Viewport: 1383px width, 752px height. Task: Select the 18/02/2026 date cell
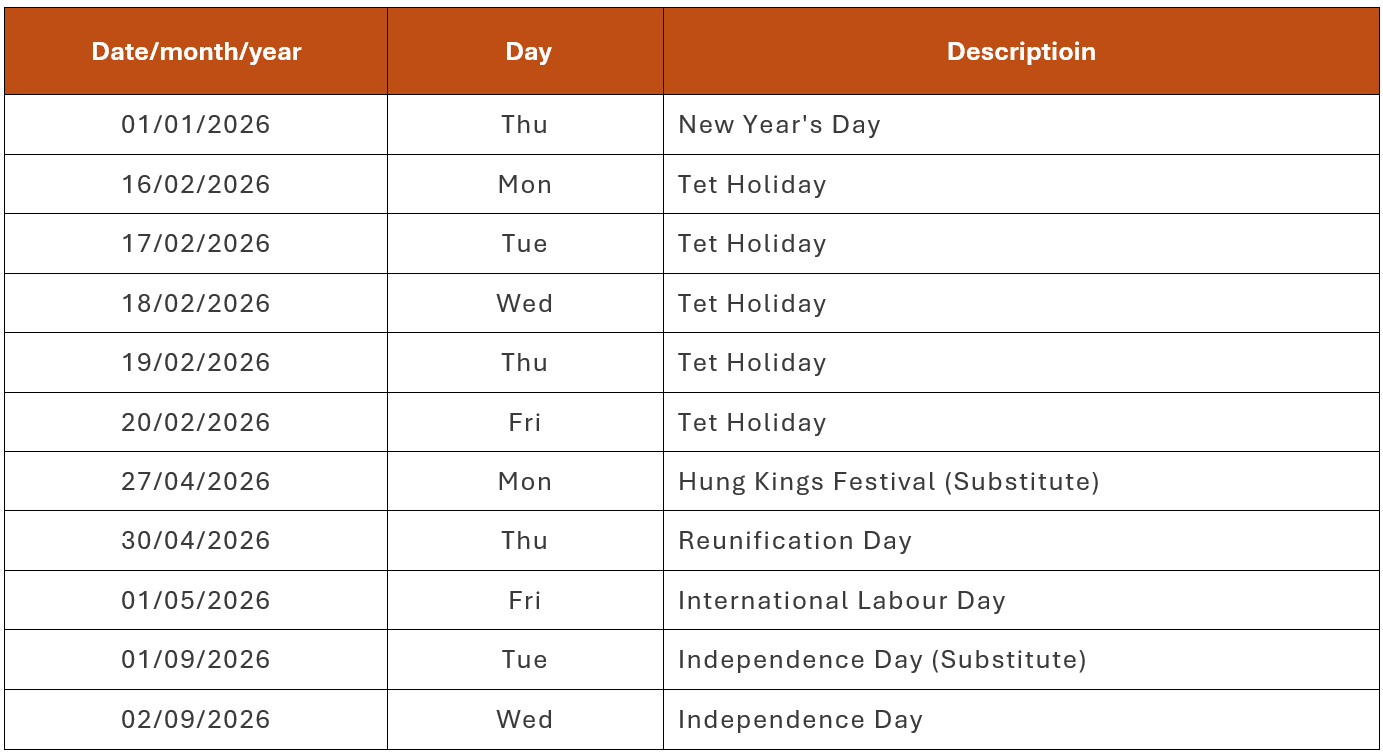pyautogui.click(x=196, y=304)
